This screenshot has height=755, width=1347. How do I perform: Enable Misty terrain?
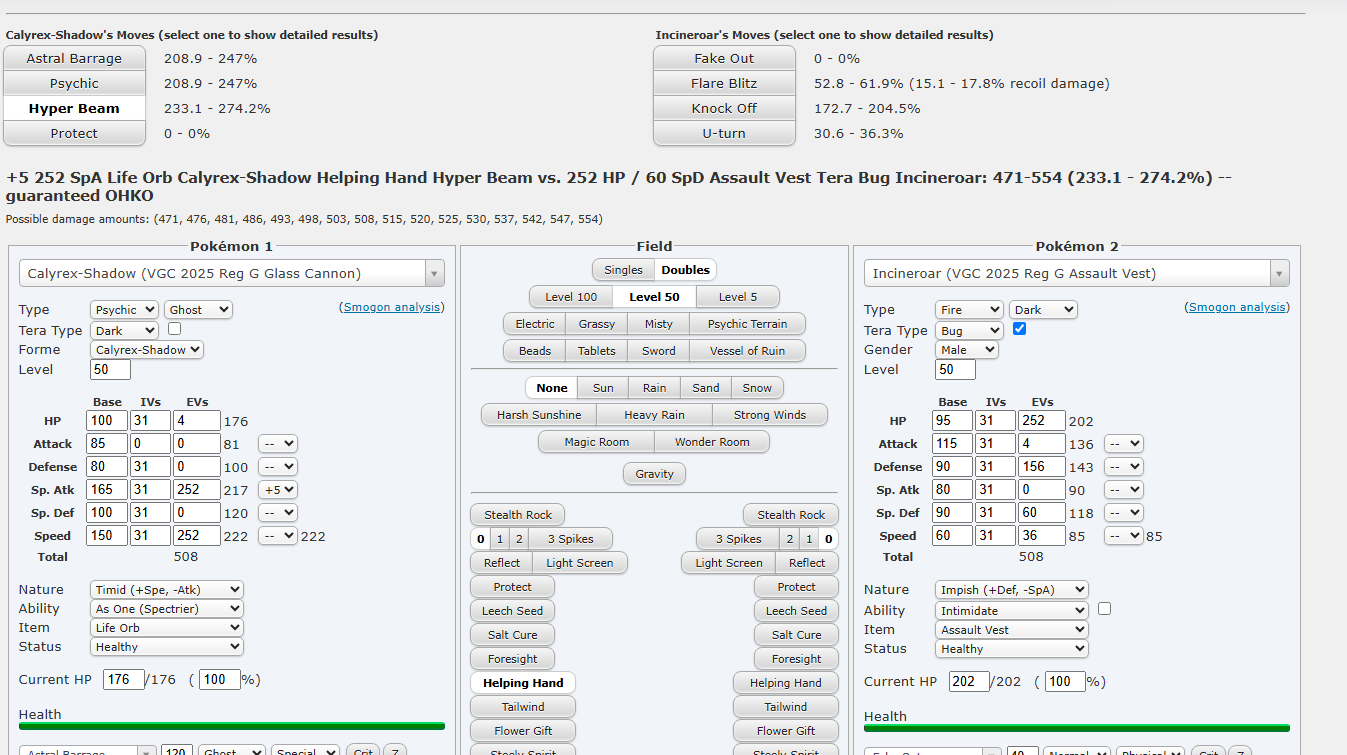click(x=659, y=324)
